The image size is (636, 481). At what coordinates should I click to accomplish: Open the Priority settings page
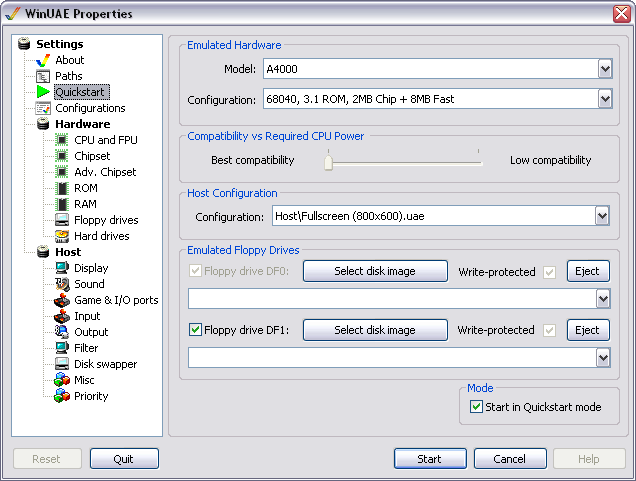91,396
